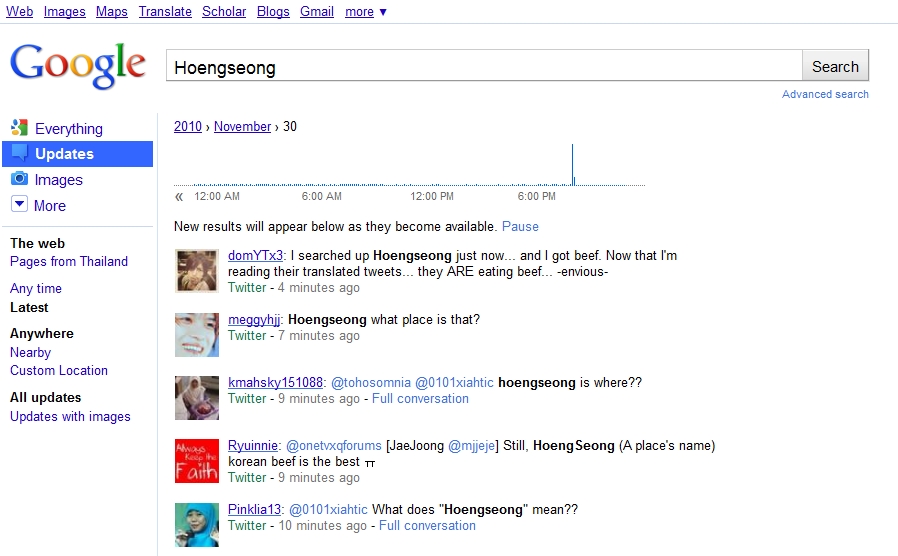The image size is (898, 556).
Task: Pause the live results stream
Action: pyautogui.click(x=520, y=227)
